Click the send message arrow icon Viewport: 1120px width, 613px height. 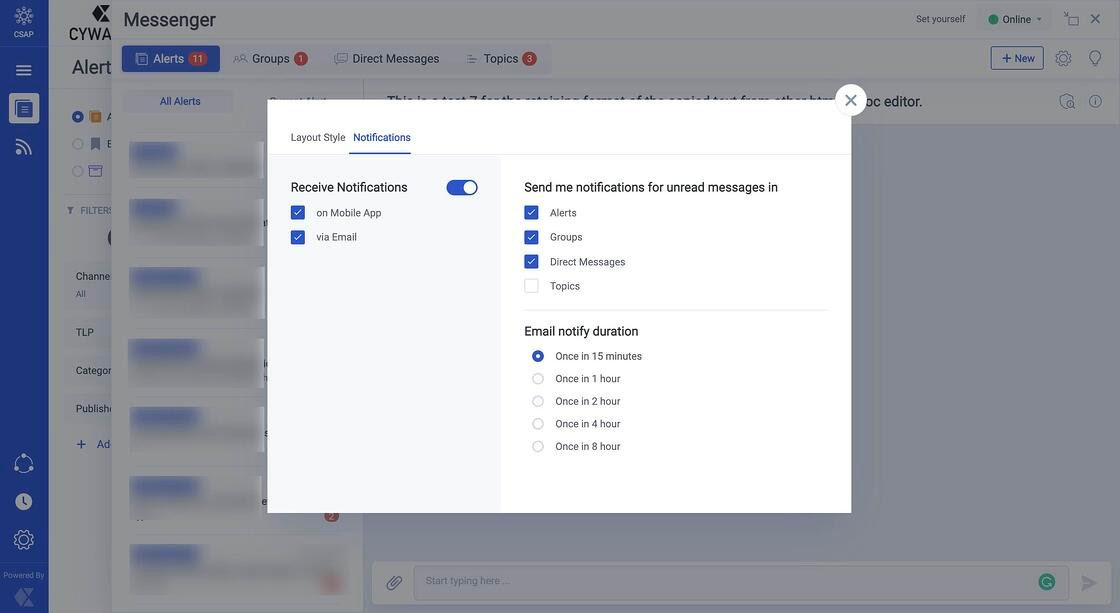click(x=1089, y=583)
